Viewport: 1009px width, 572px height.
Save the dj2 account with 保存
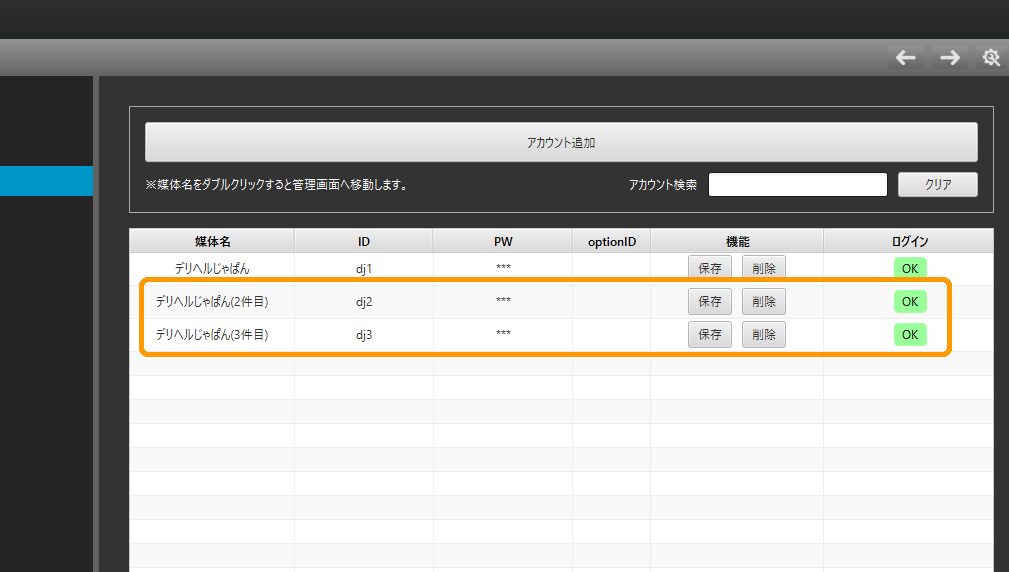710,302
